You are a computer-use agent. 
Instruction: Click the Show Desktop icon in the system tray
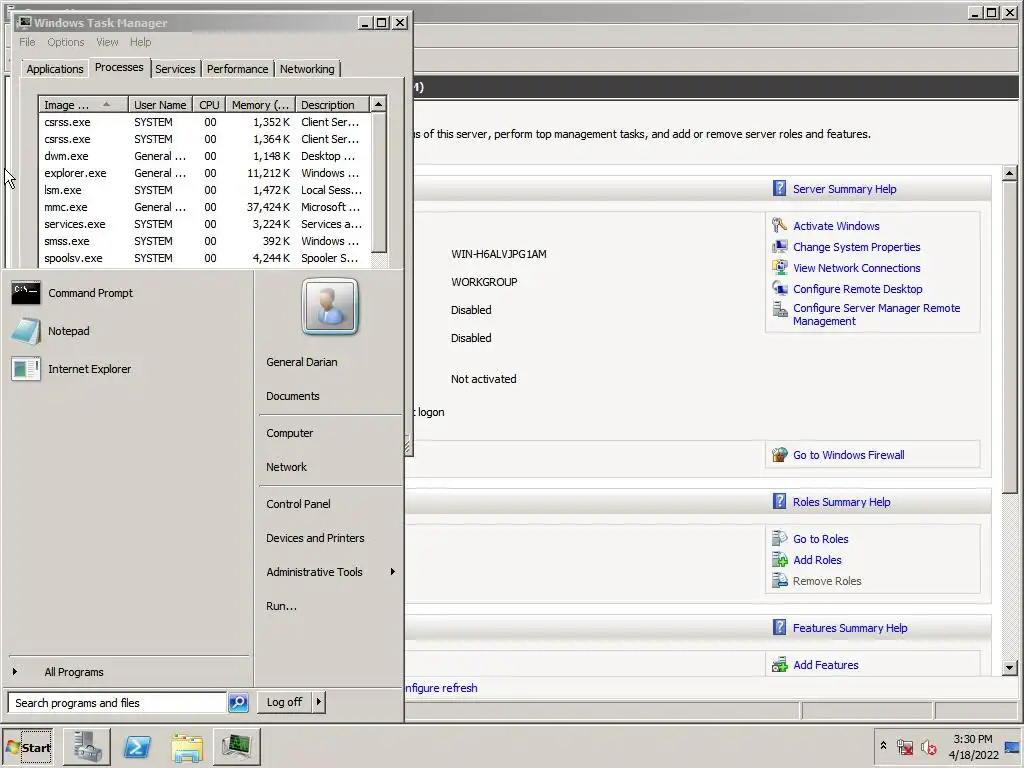tap(1013, 747)
